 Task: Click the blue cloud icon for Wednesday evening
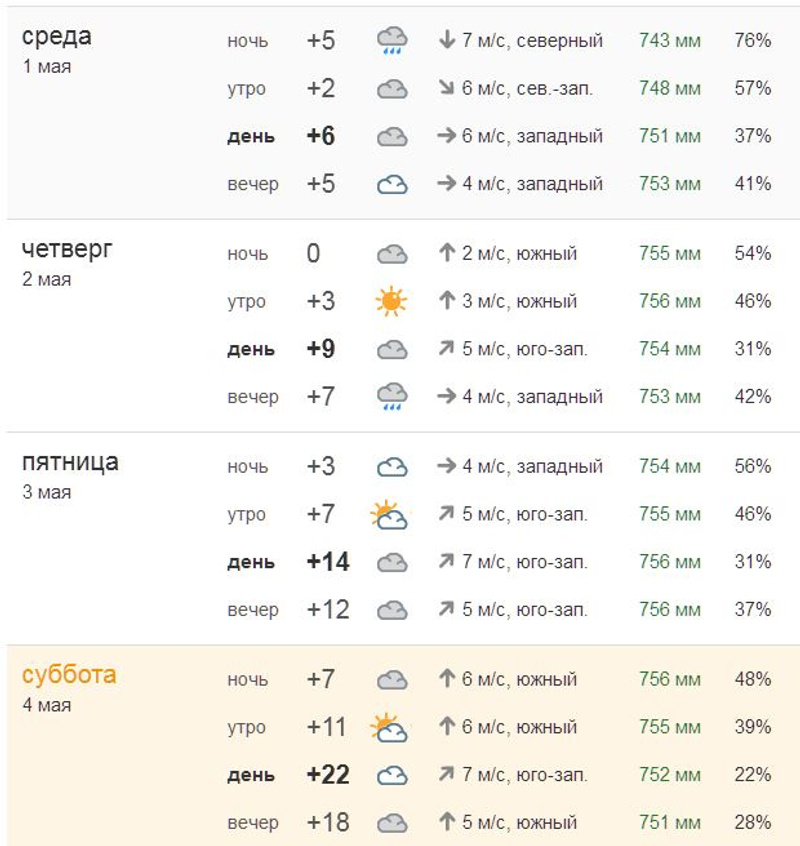pyautogui.click(x=392, y=184)
